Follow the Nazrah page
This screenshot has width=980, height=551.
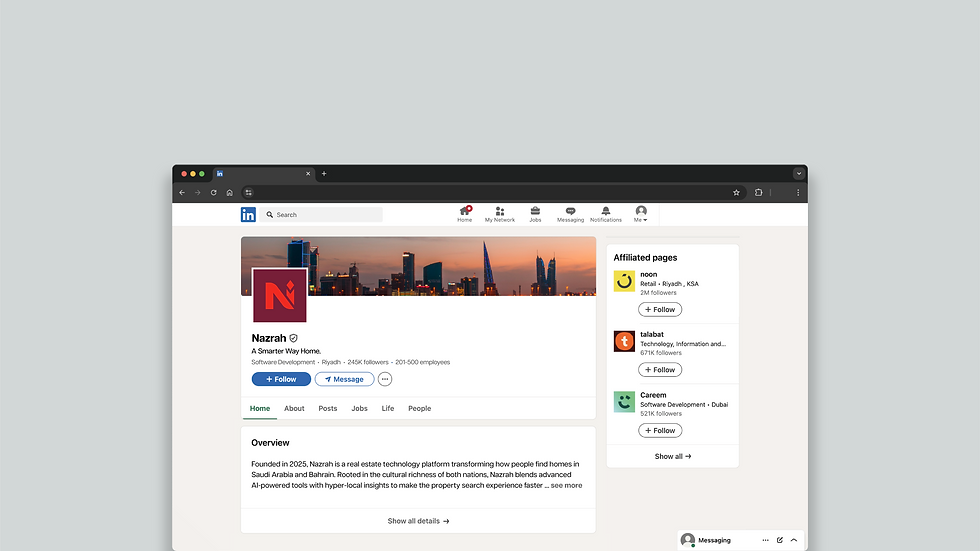coord(281,379)
